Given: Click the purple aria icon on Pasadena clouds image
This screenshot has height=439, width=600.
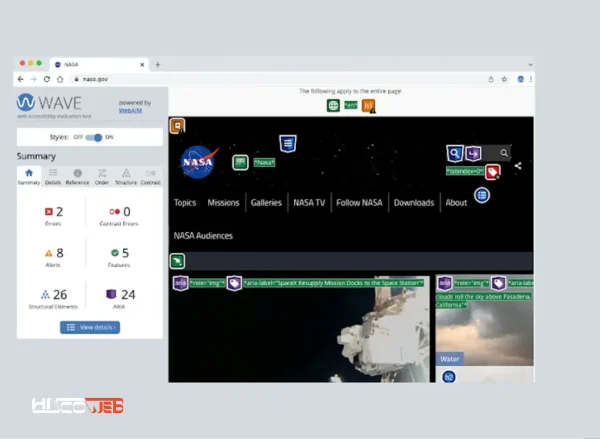Looking at the screenshot, I should click(445, 283).
